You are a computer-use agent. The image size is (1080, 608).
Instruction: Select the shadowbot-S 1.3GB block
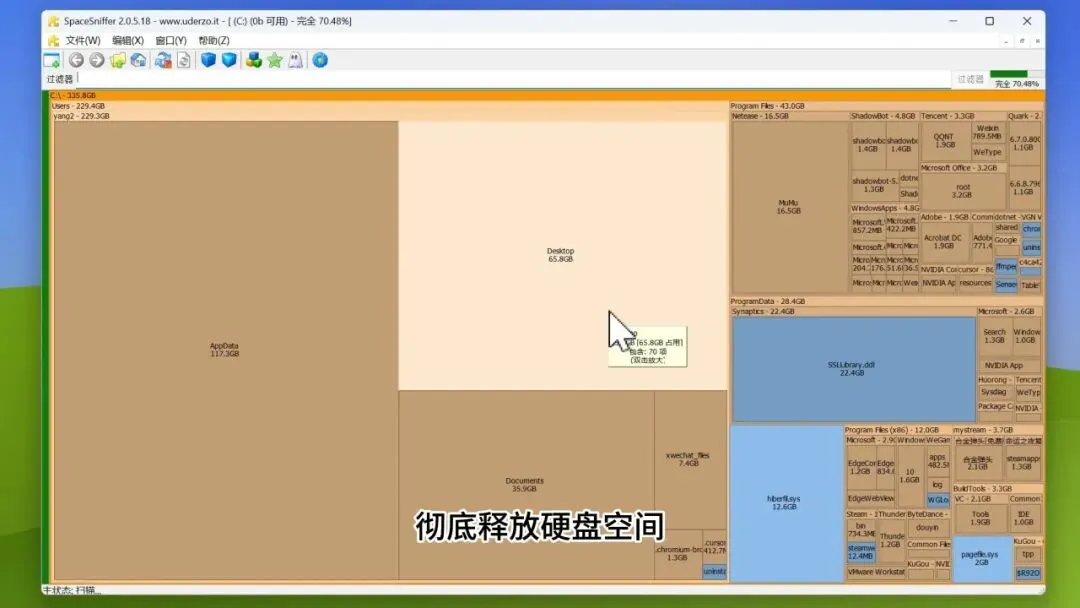[x=874, y=185]
